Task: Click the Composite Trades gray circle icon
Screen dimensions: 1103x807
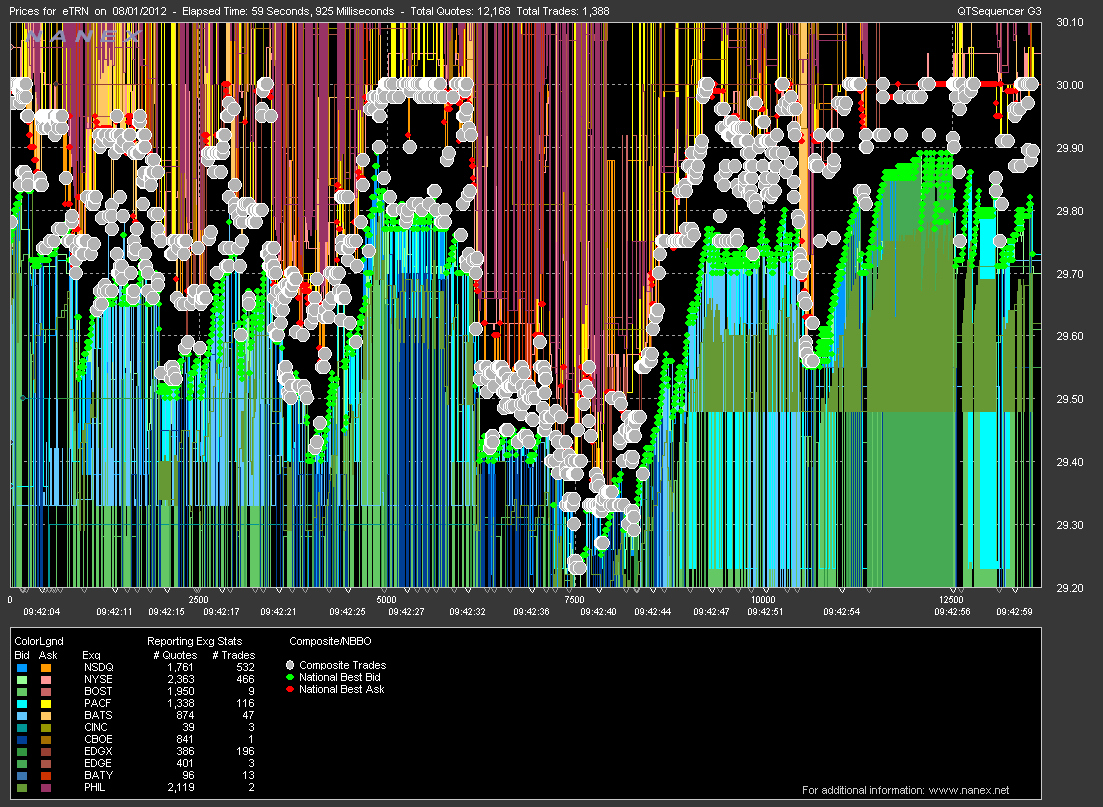Action: 290,665
